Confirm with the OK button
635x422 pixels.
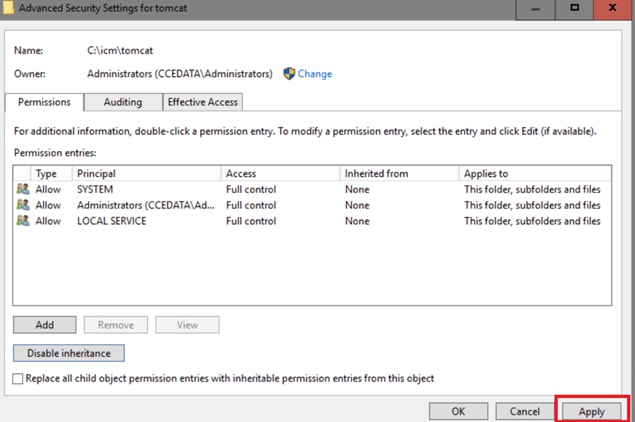(458, 411)
